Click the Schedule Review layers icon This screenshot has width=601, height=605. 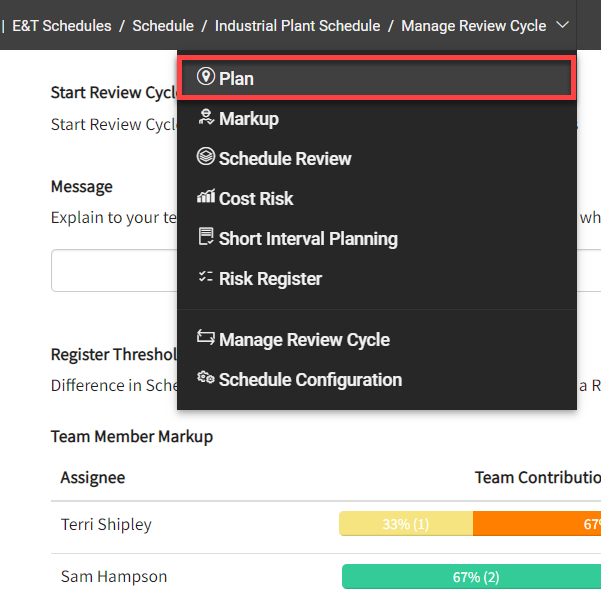pos(206,158)
